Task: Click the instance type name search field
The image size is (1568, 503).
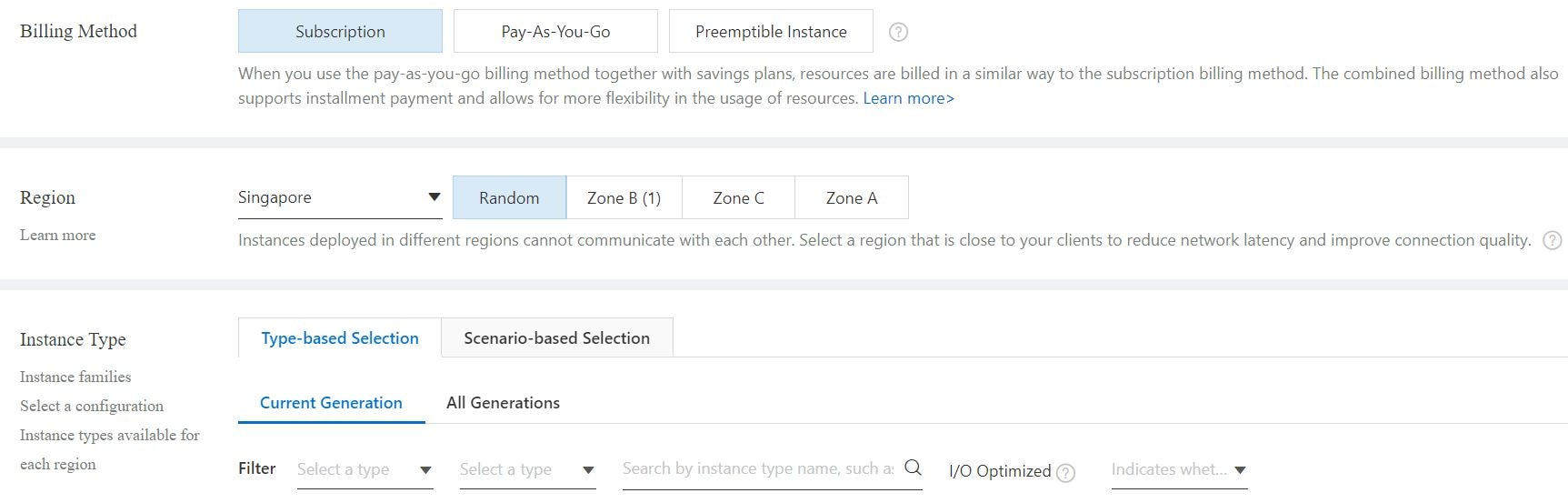Action: pyautogui.click(x=758, y=468)
